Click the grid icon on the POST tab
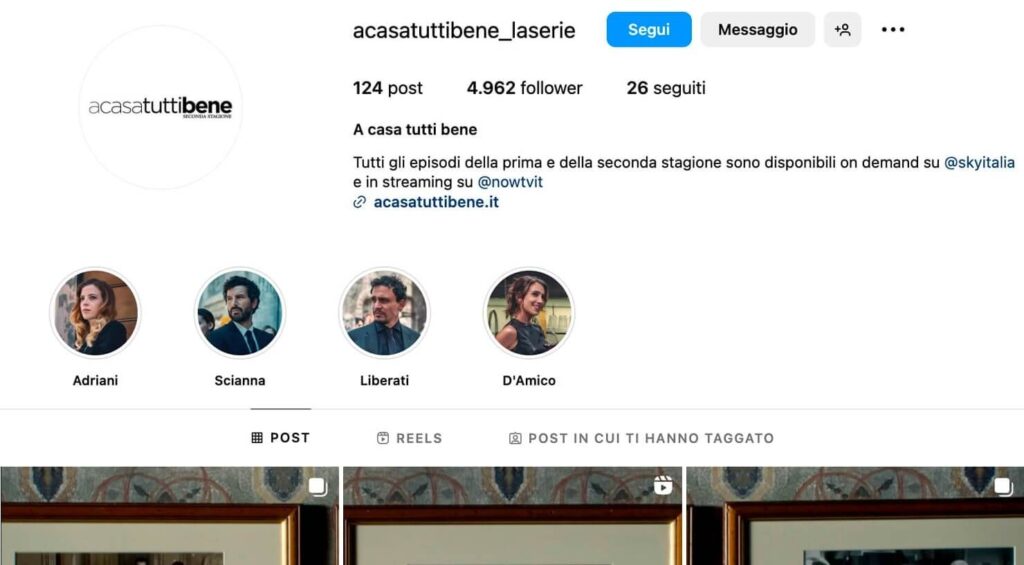The height and width of the screenshot is (565, 1024). point(257,438)
